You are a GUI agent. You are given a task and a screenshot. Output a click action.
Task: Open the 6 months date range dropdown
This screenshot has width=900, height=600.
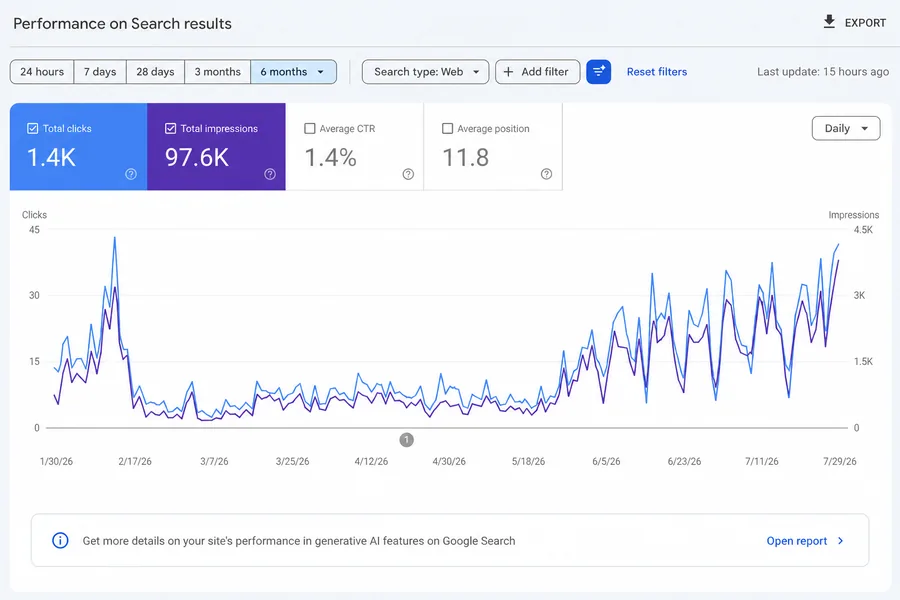click(x=293, y=72)
